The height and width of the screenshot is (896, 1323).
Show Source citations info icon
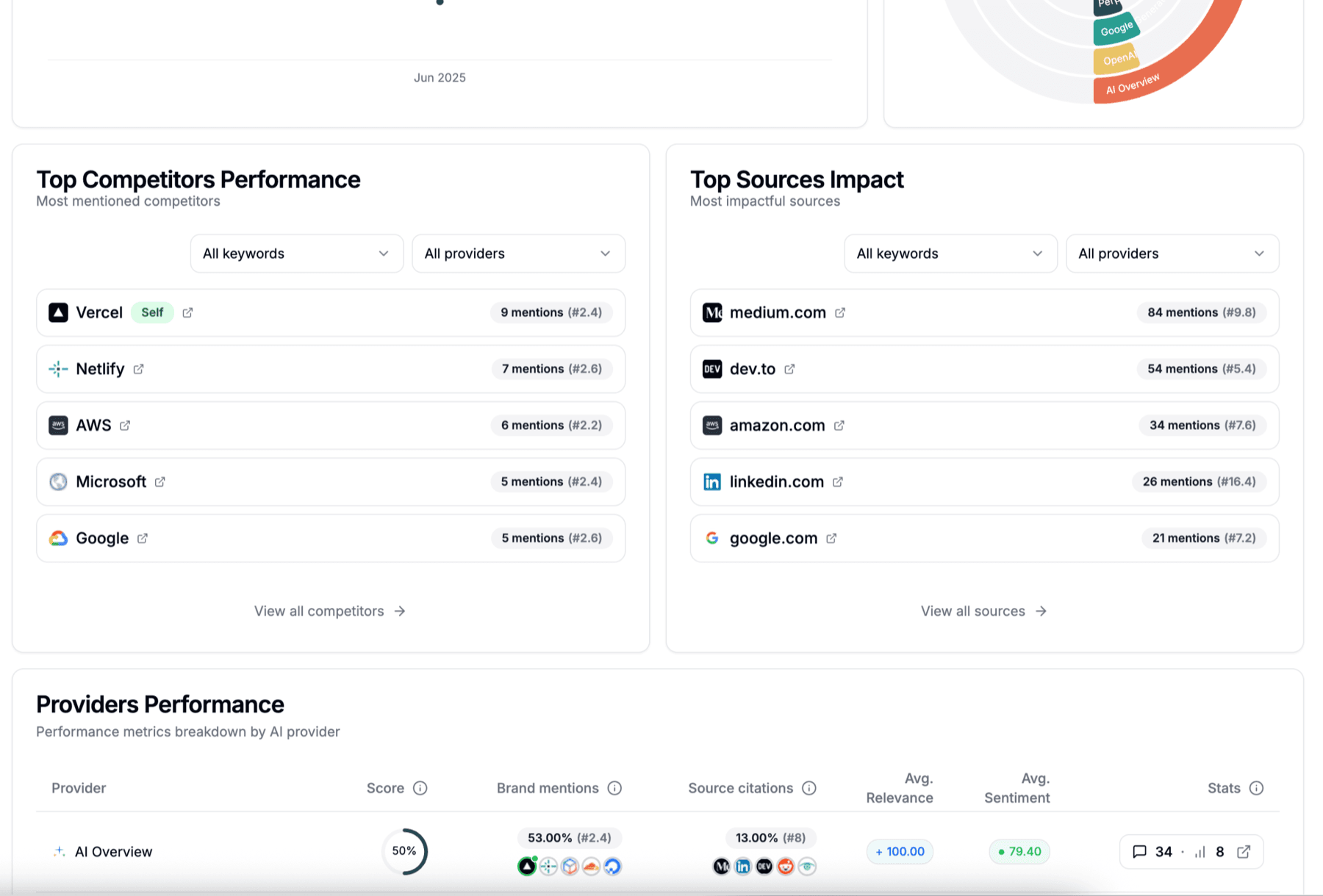pos(809,788)
